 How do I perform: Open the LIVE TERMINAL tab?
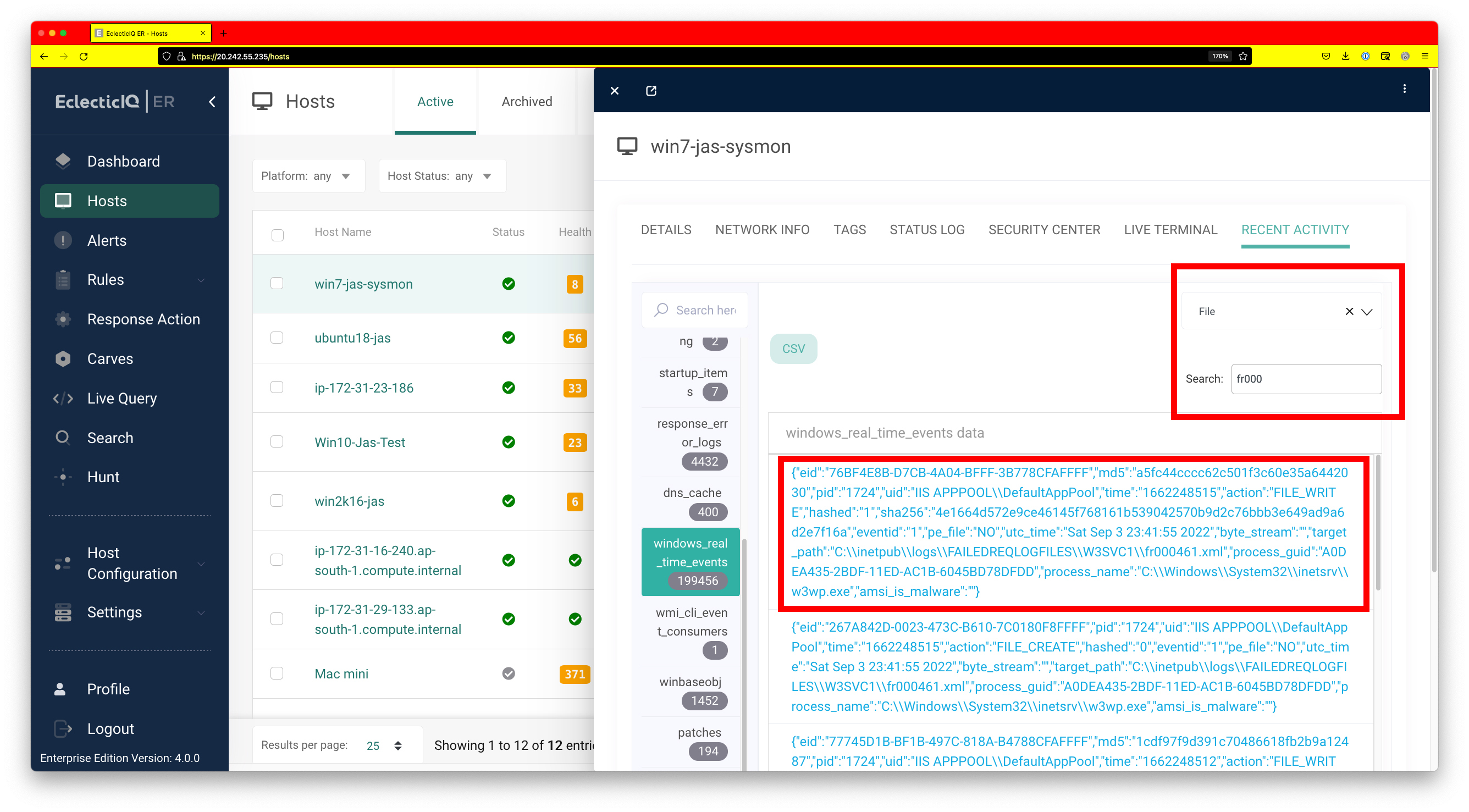click(1170, 230)
